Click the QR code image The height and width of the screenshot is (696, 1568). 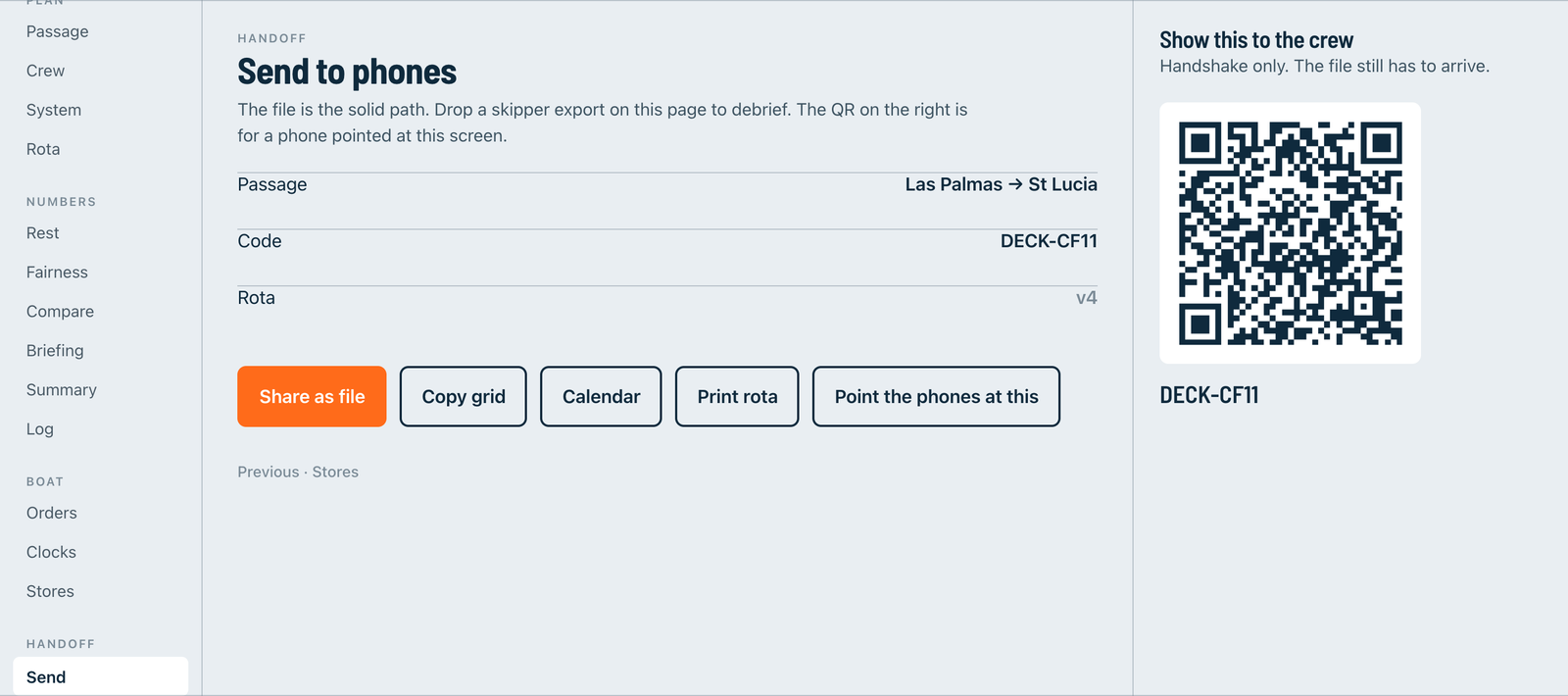(1290, 233)
